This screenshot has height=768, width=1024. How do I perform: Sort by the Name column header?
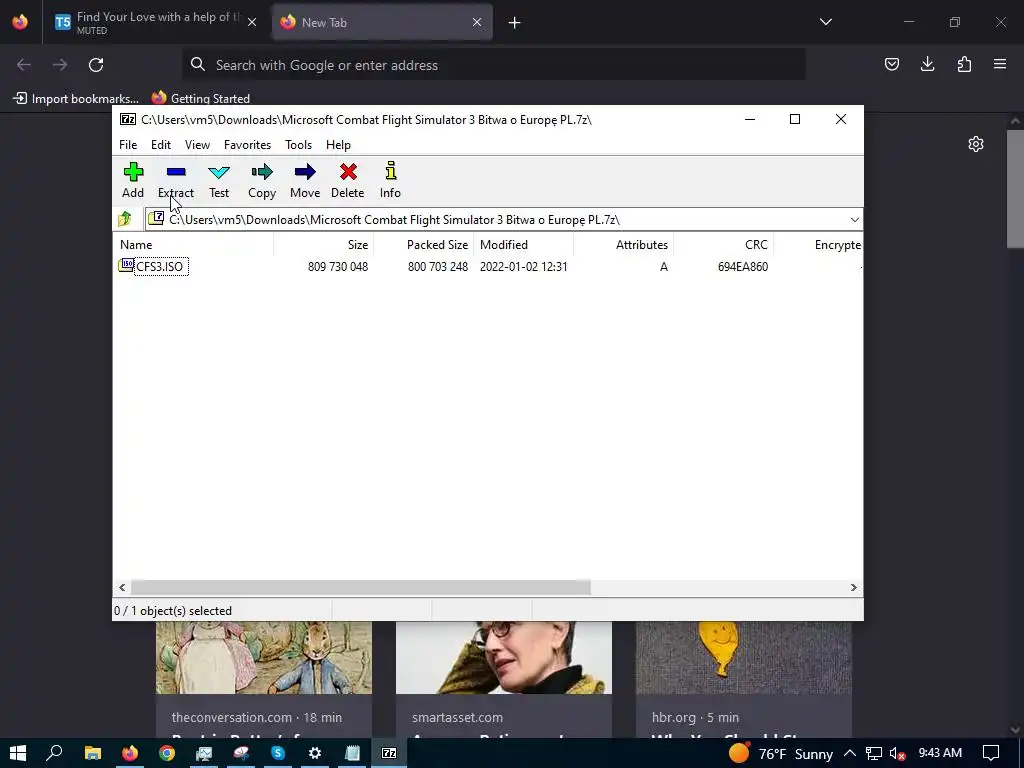pyautogui.click(x=195, y=245)
